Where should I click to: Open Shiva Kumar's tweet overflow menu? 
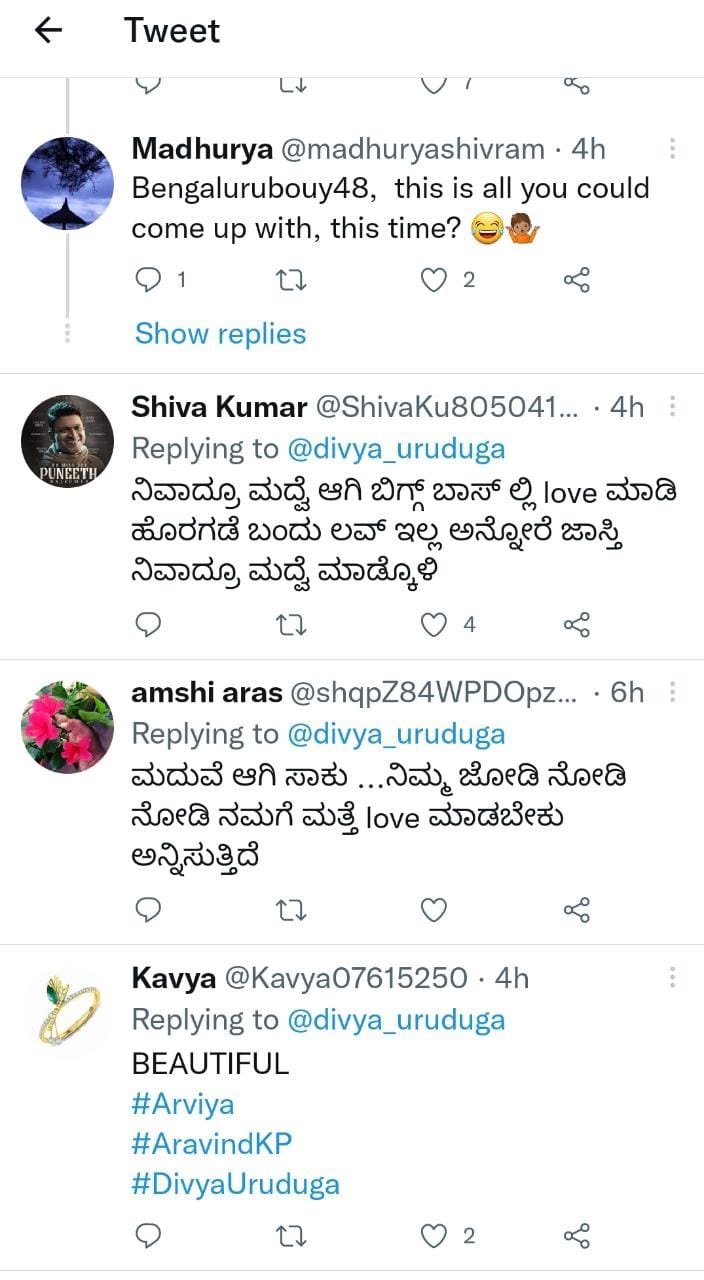pyautogui.click(x=672, y=407)
